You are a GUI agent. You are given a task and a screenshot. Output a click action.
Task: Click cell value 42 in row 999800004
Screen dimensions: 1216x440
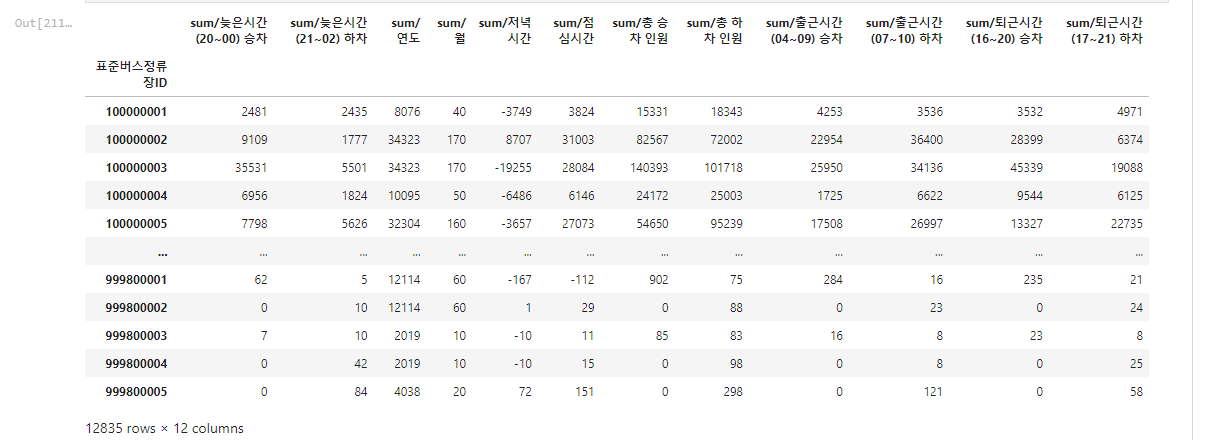[362, 363]
